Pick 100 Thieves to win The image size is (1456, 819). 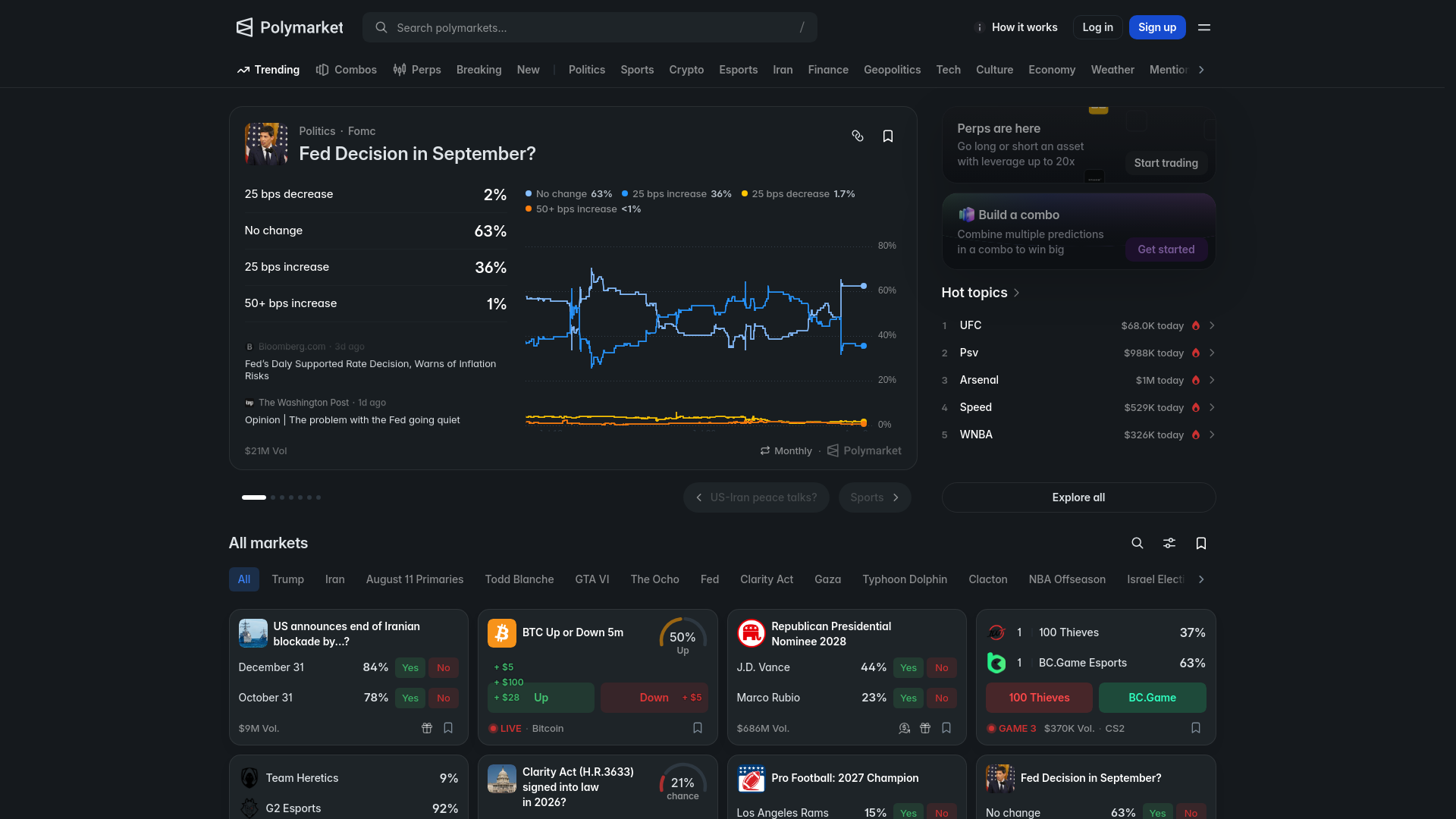point(1039,698)
